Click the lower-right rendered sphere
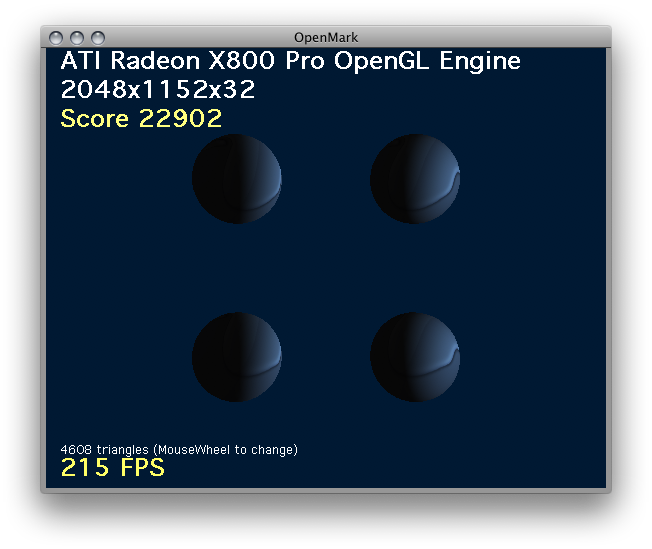Image resolution: width=652 pixels, height=549 pixels. [x=415, y=357]
